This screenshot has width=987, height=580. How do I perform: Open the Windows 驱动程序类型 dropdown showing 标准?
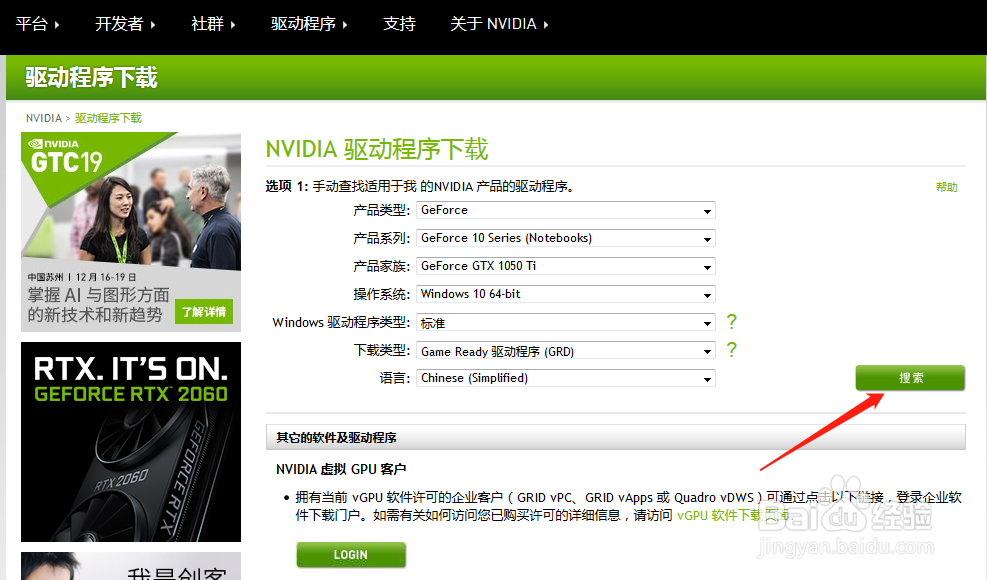[565, 322]
